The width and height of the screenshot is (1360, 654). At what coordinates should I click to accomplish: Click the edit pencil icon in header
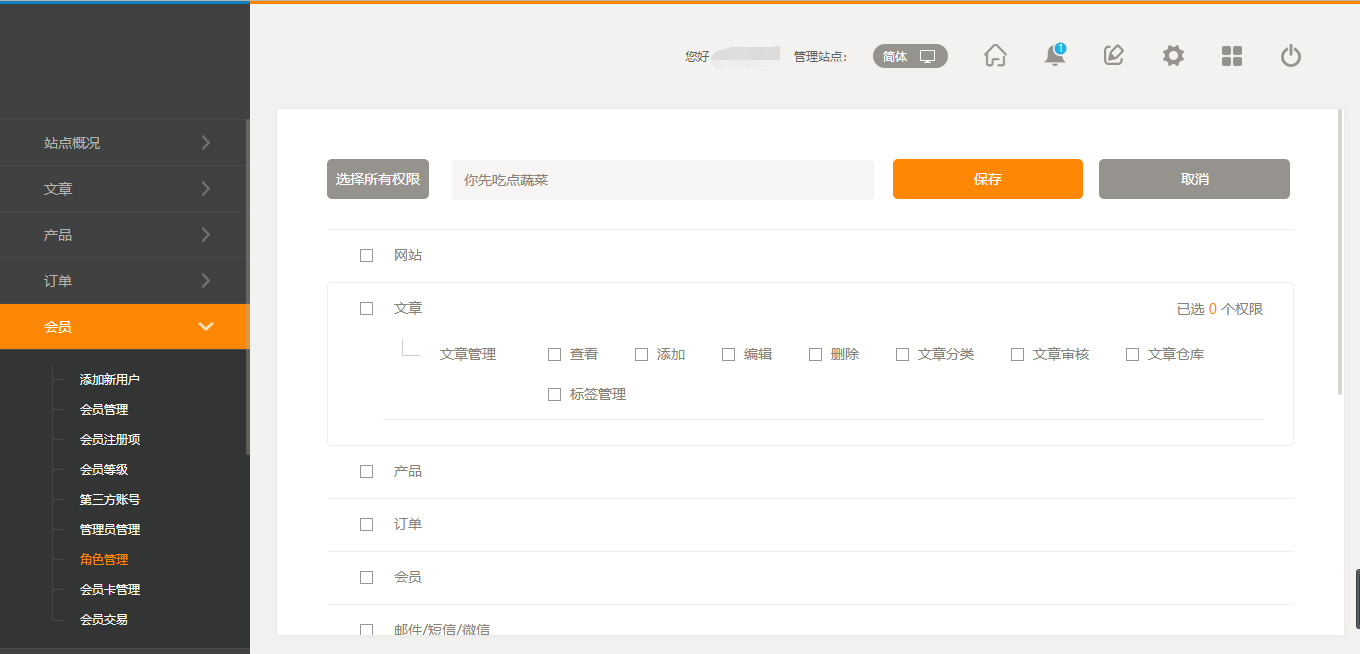tap(1113, 56)
